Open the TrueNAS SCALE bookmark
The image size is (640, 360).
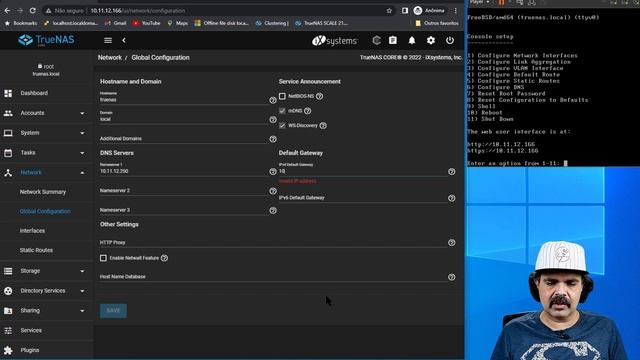(322, 23)
